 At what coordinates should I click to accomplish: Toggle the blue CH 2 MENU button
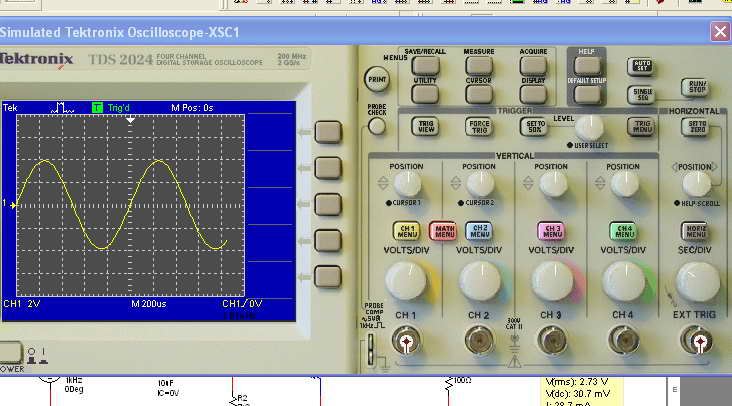click(479, 231)
